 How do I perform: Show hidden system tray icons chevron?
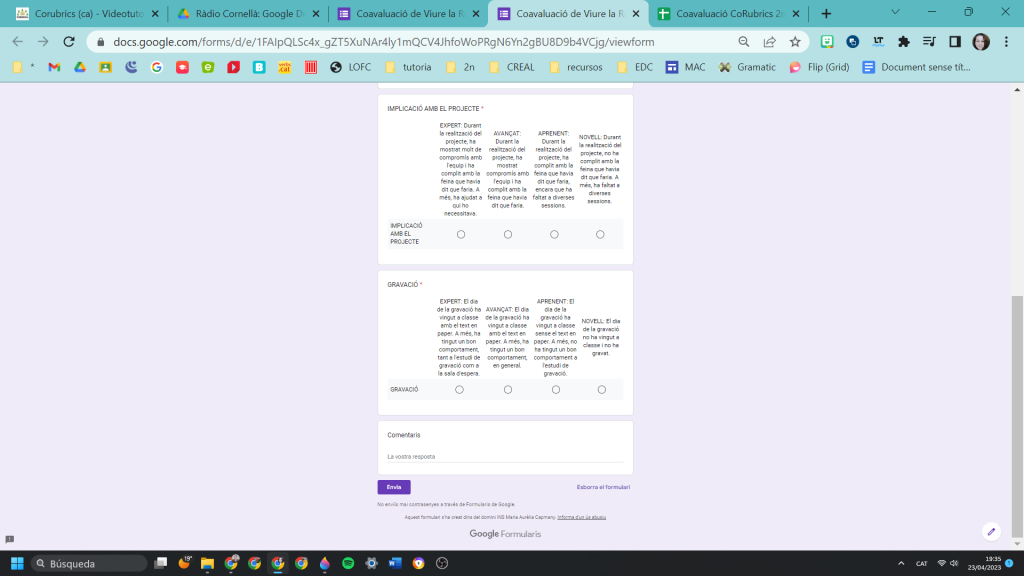(x=901, y=563)
